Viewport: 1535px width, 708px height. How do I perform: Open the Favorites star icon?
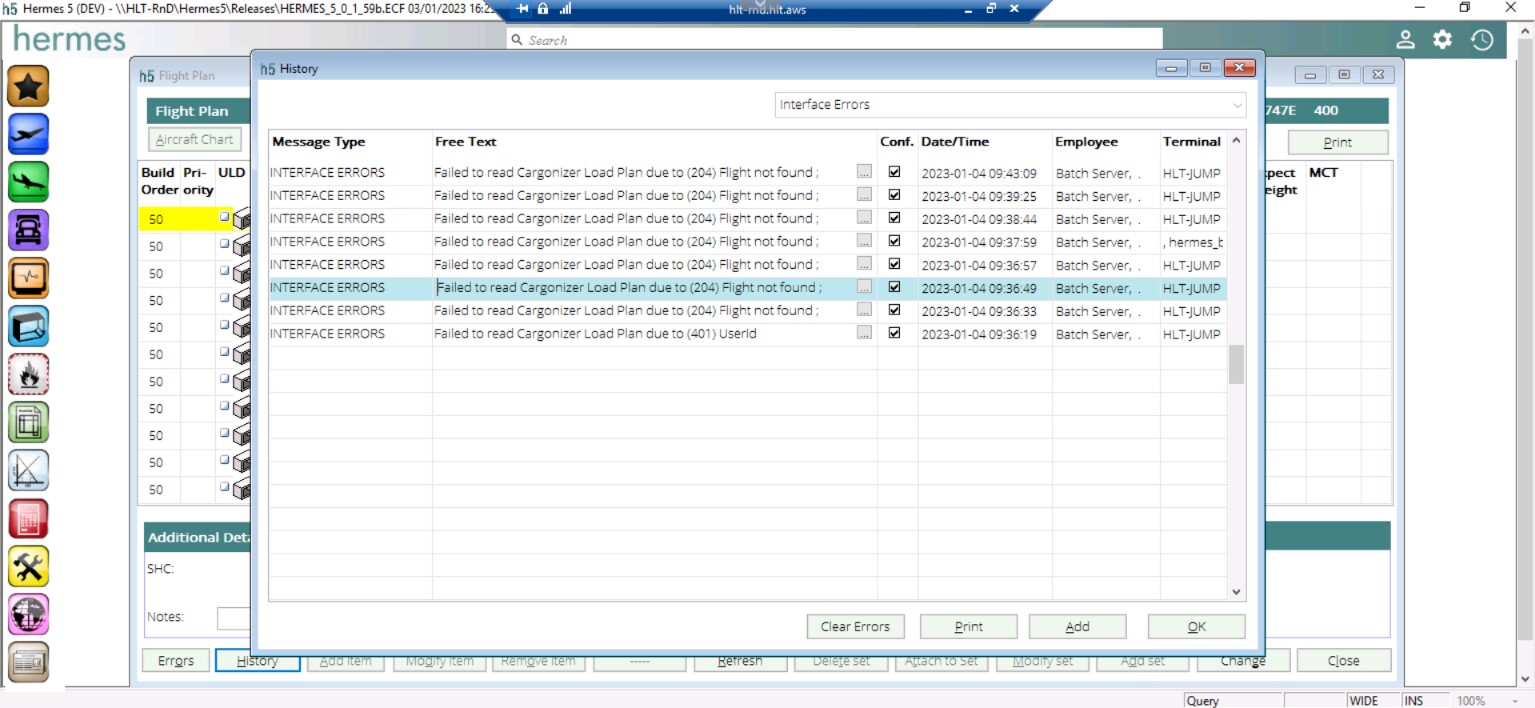tap(28, 86)
